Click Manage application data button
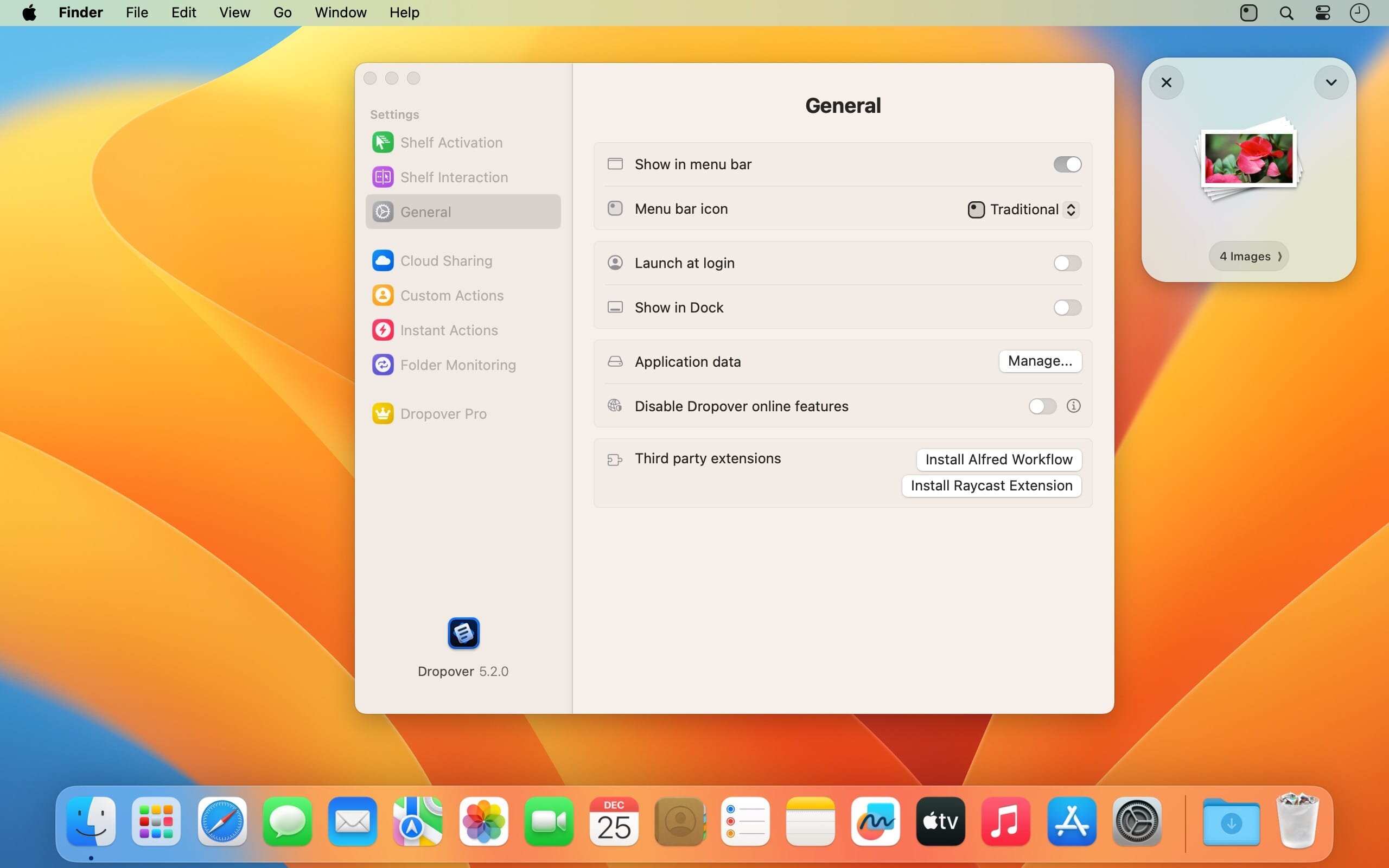 click(x=1040, y=361)
